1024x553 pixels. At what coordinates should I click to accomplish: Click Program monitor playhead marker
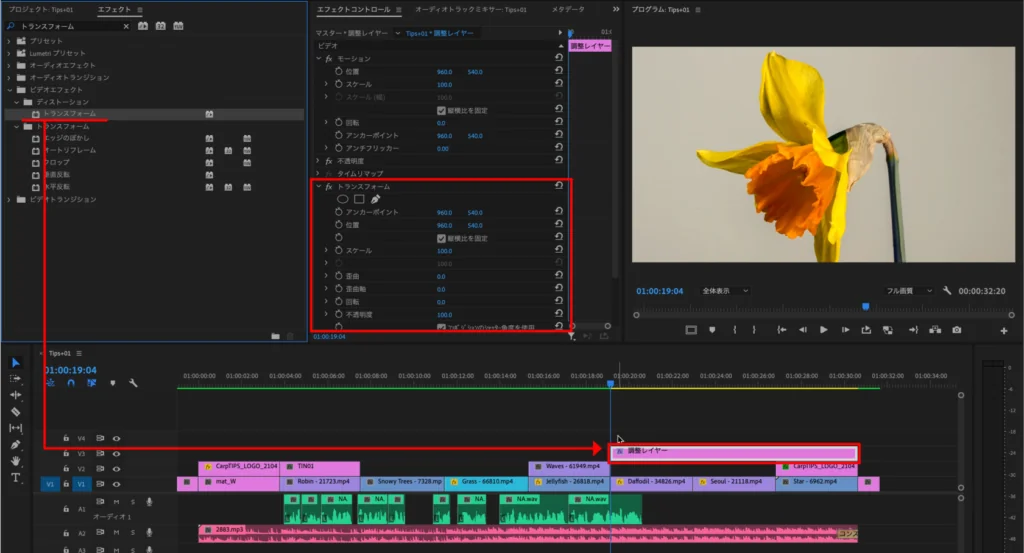point(865,306)
